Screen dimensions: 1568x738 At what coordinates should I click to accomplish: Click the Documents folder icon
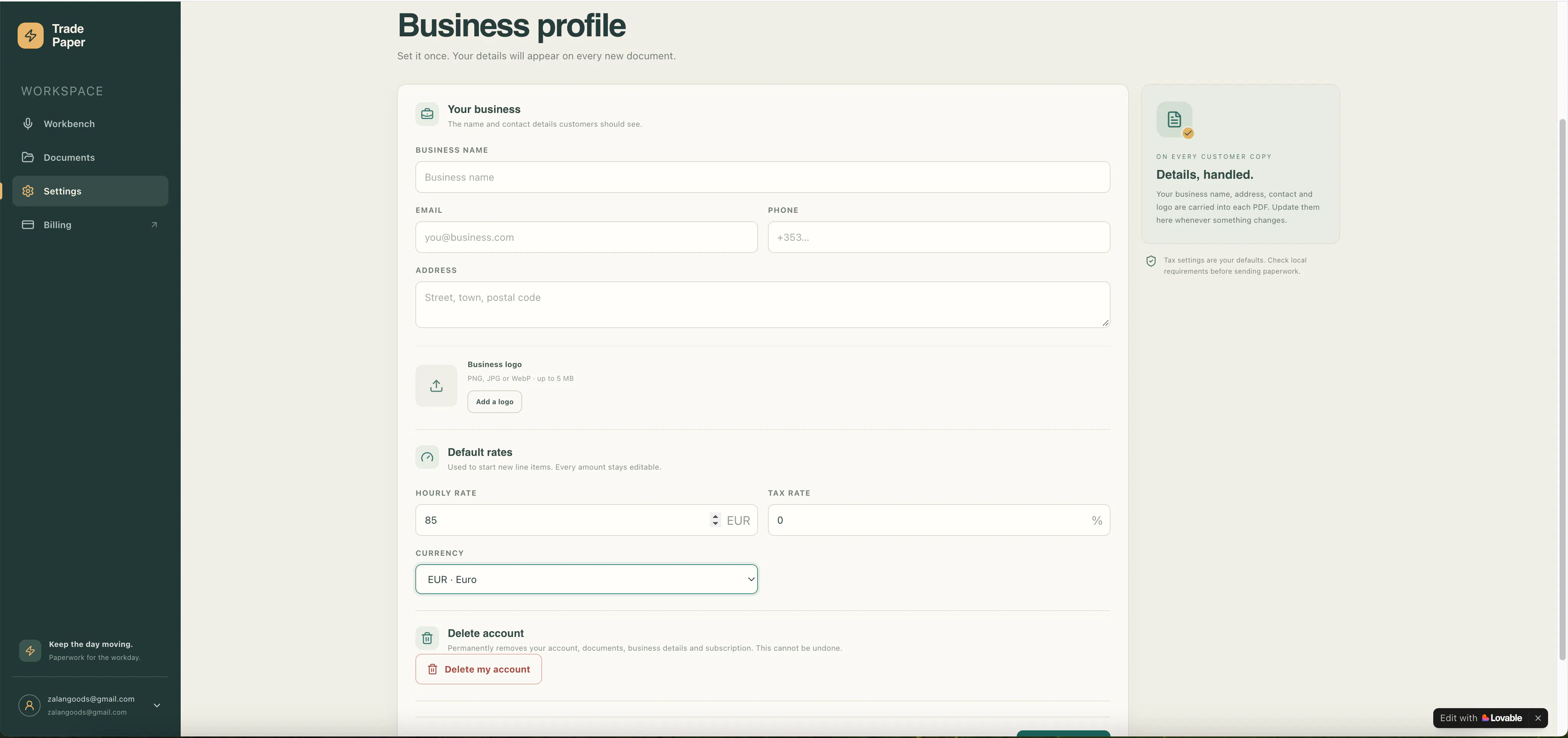click(28, 157)
